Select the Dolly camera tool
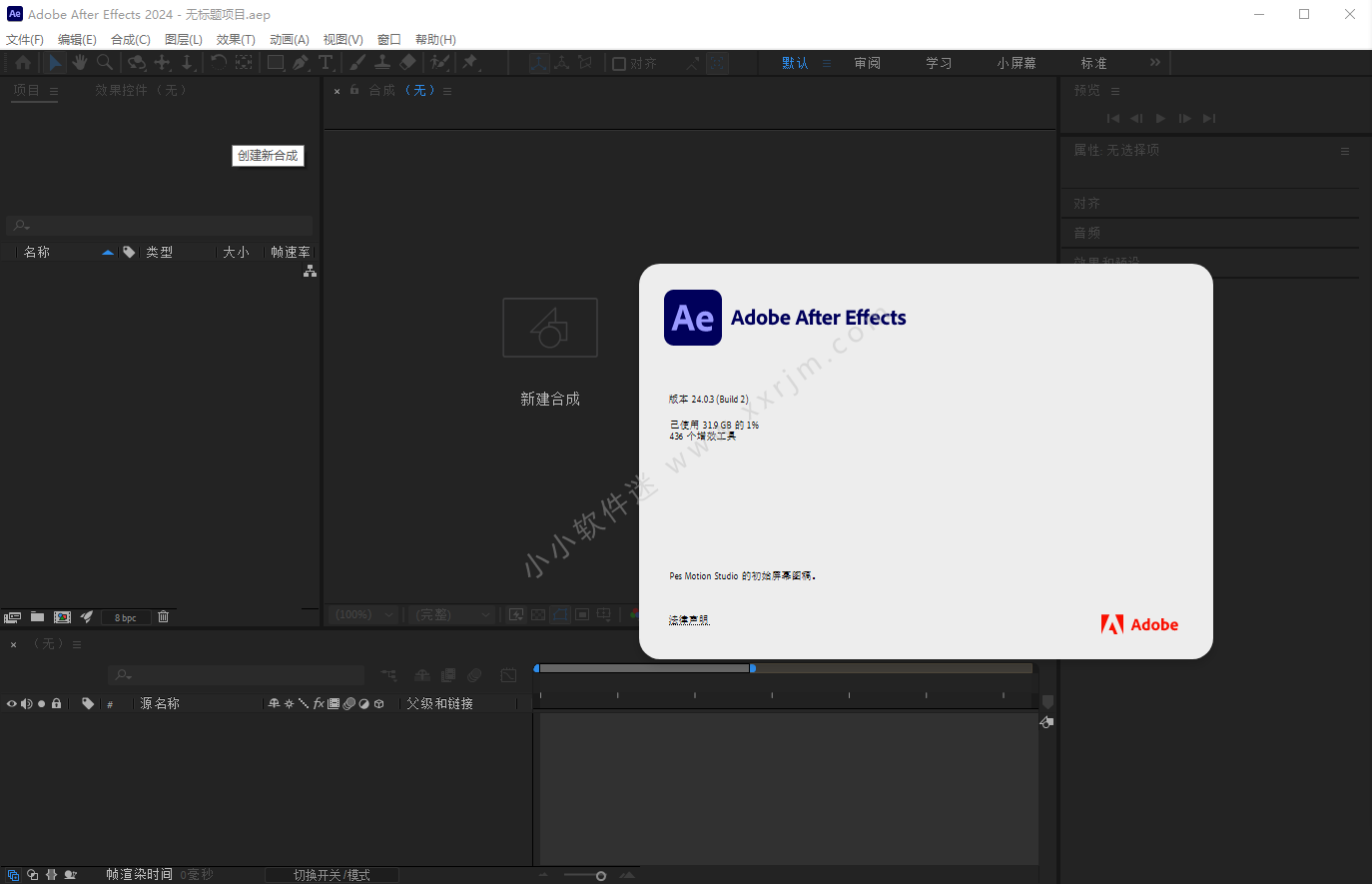 (187, 63)
